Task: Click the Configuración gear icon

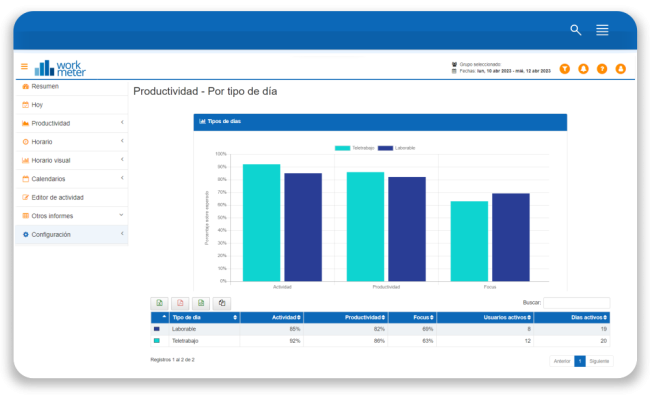Action: point(25,235)
